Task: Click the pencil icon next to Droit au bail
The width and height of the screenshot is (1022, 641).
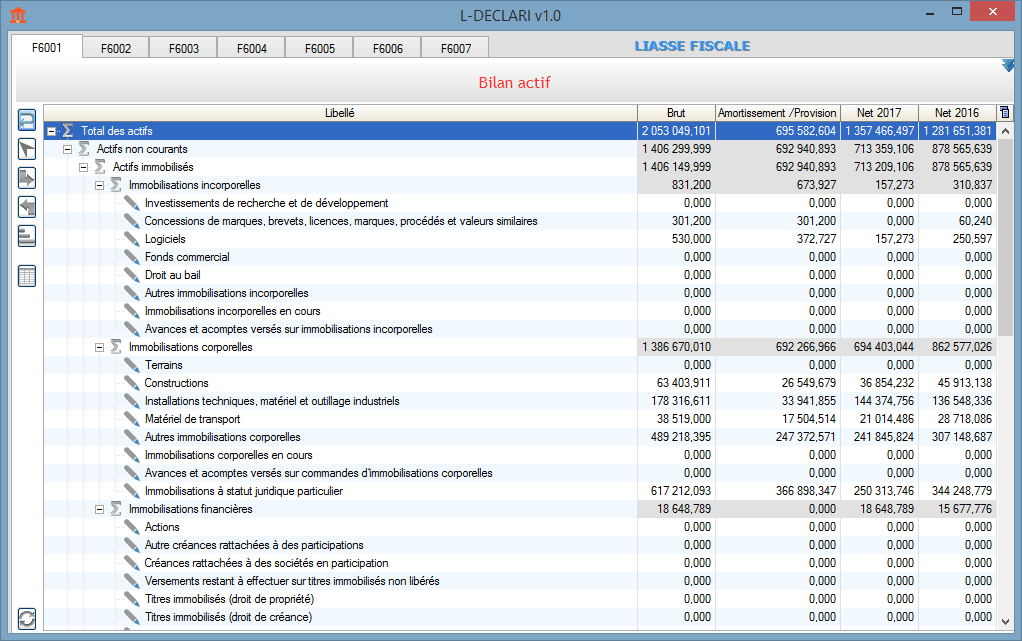Action: point(132,275)
